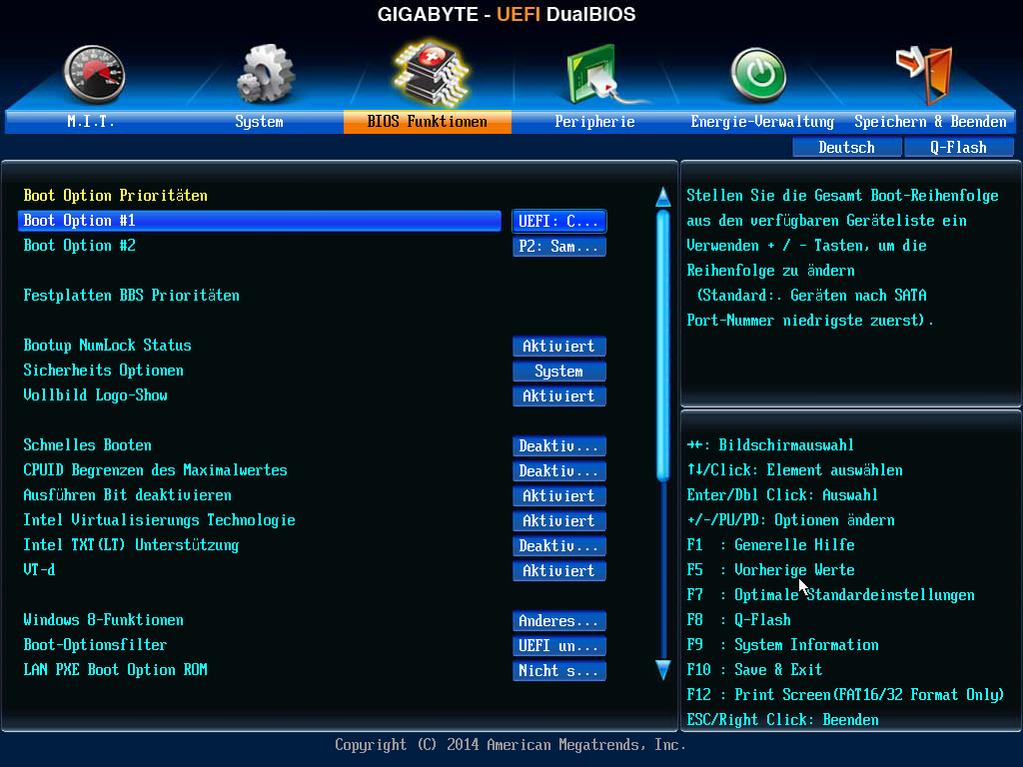Select the Sicherheits Optionen label
Viewport: 1023px width, 767px height.
tap(103, 370)
